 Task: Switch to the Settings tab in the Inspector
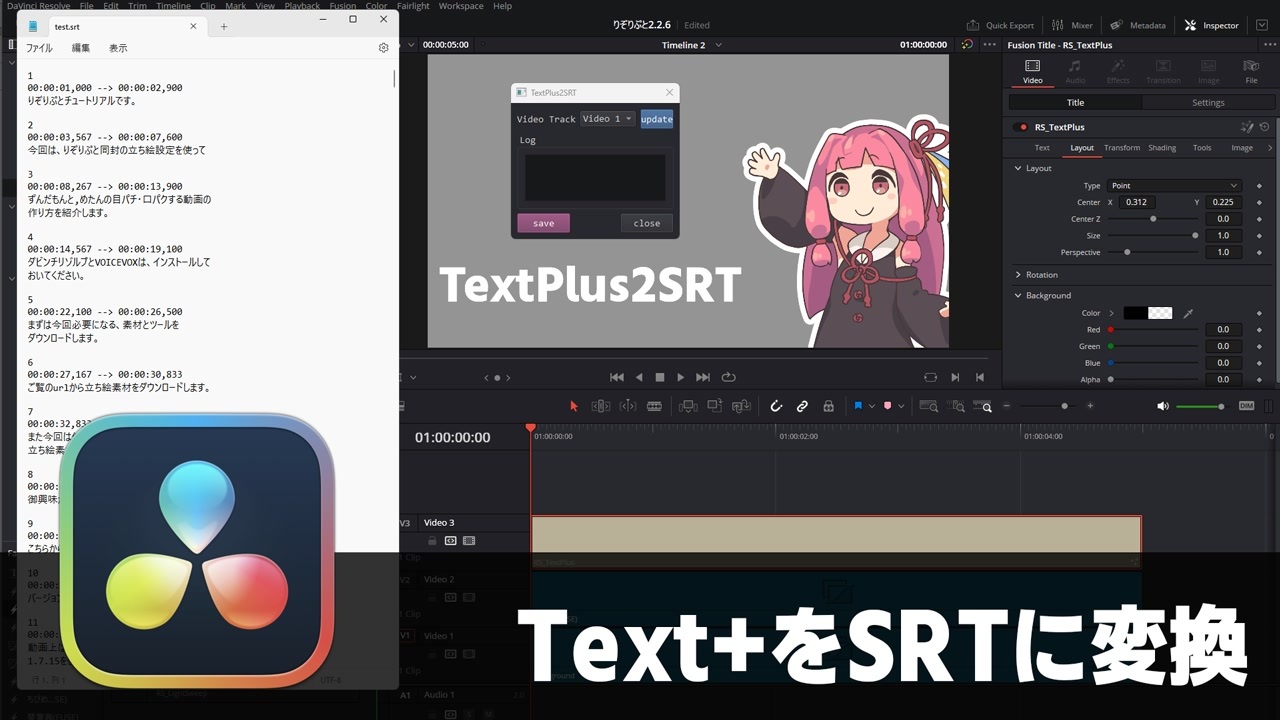[1207, 102]
